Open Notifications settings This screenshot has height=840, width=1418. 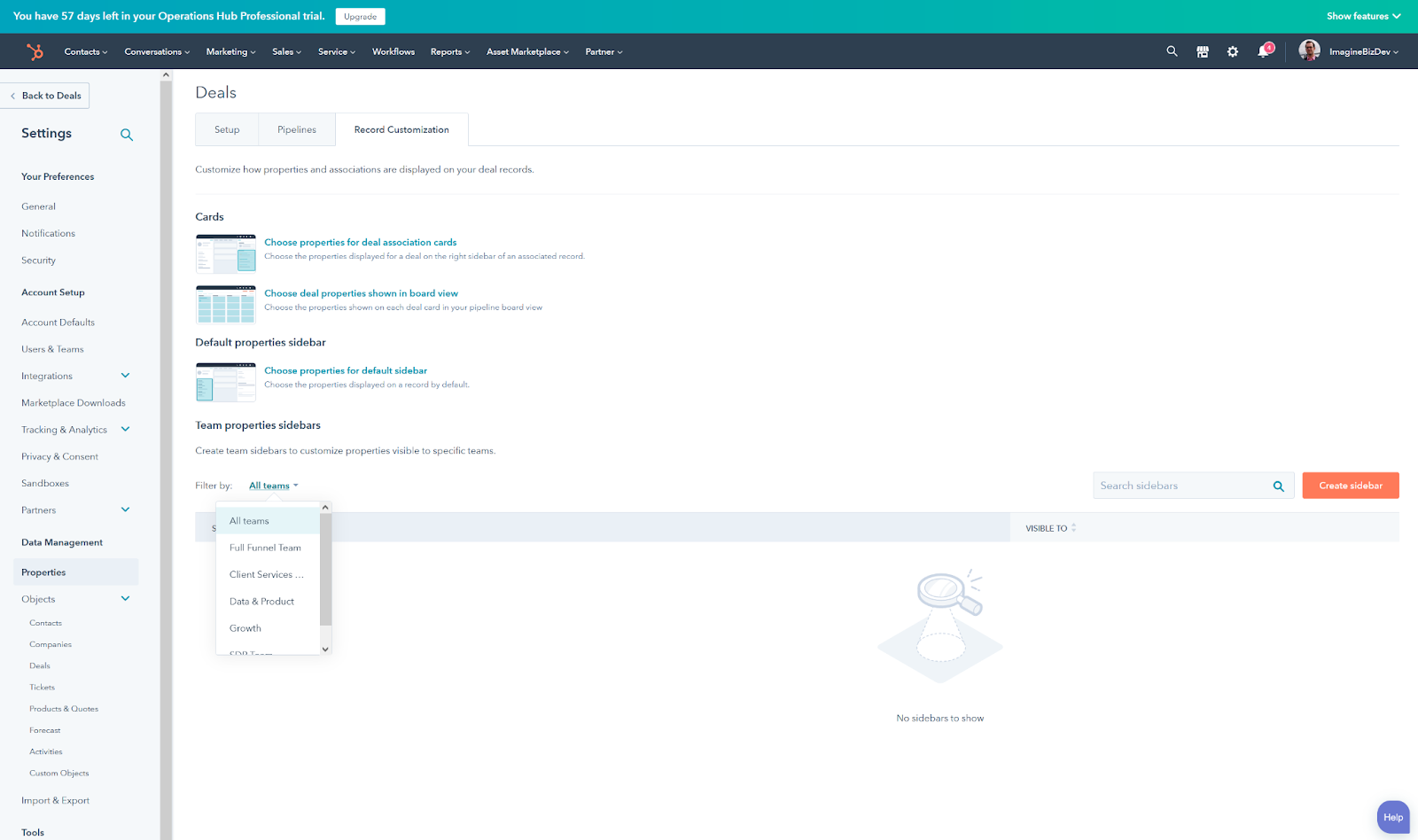coord(49,233)
